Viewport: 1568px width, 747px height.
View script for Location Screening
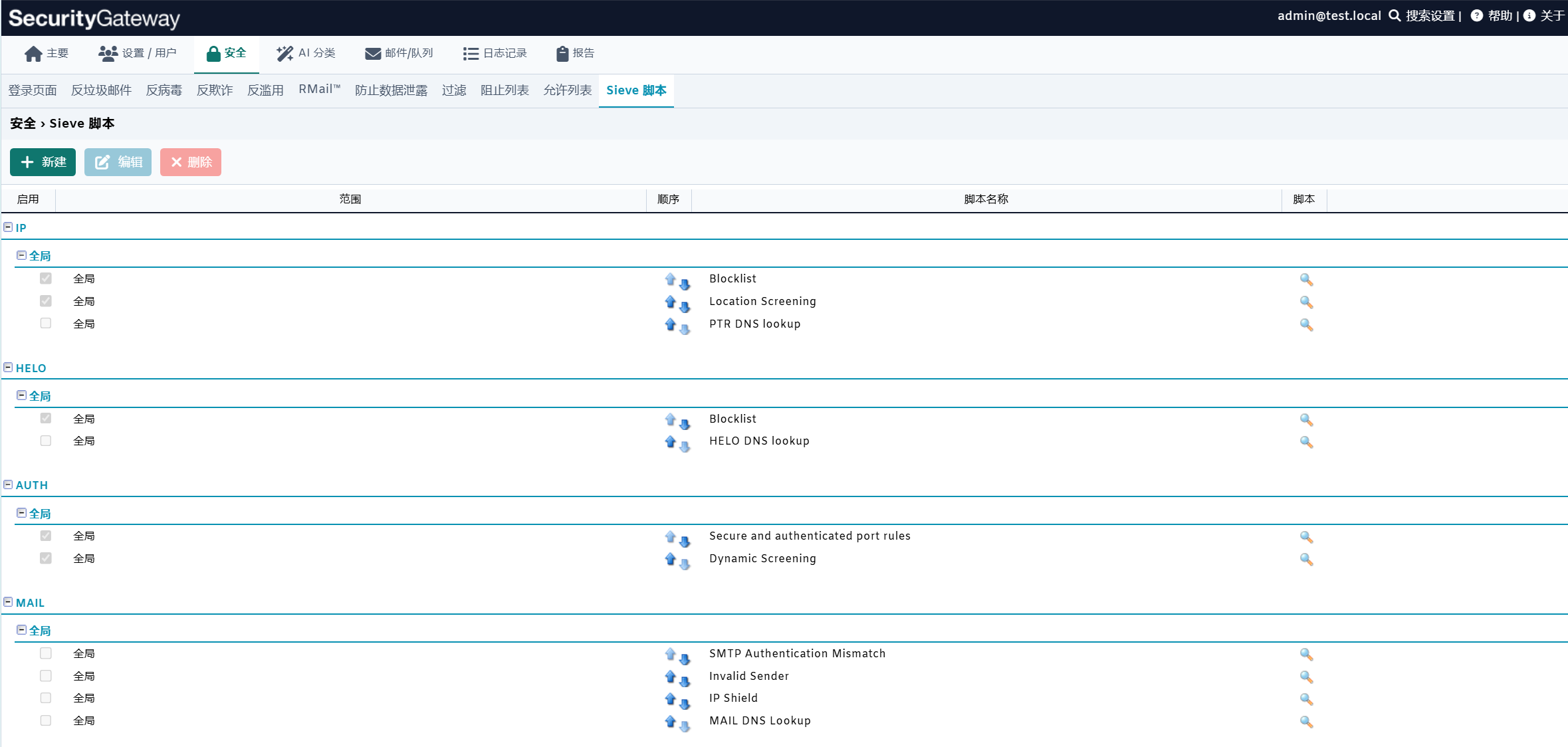click(1306, 302)
